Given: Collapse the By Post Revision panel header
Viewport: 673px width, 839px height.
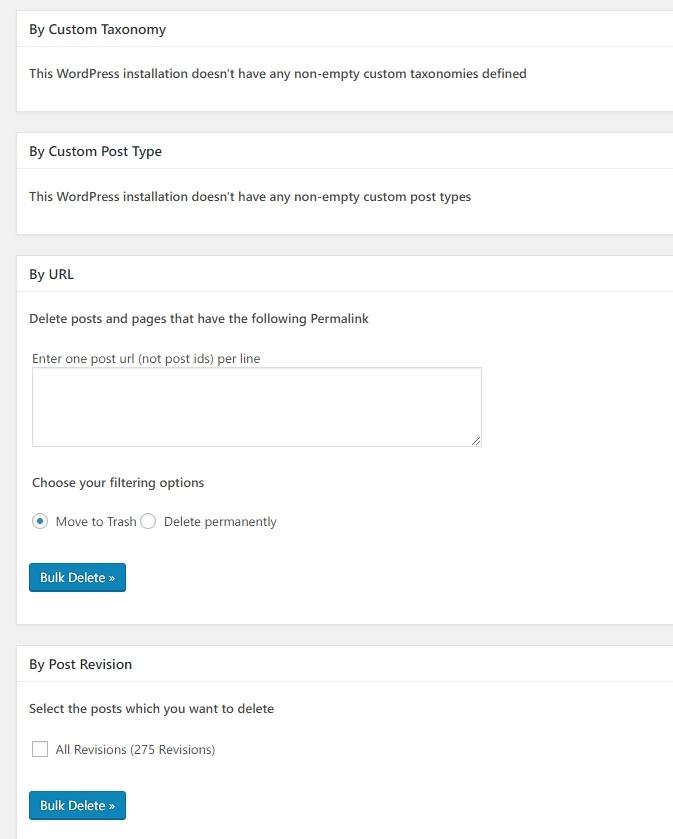Looking at the screenshot, I should pos(345,664).
